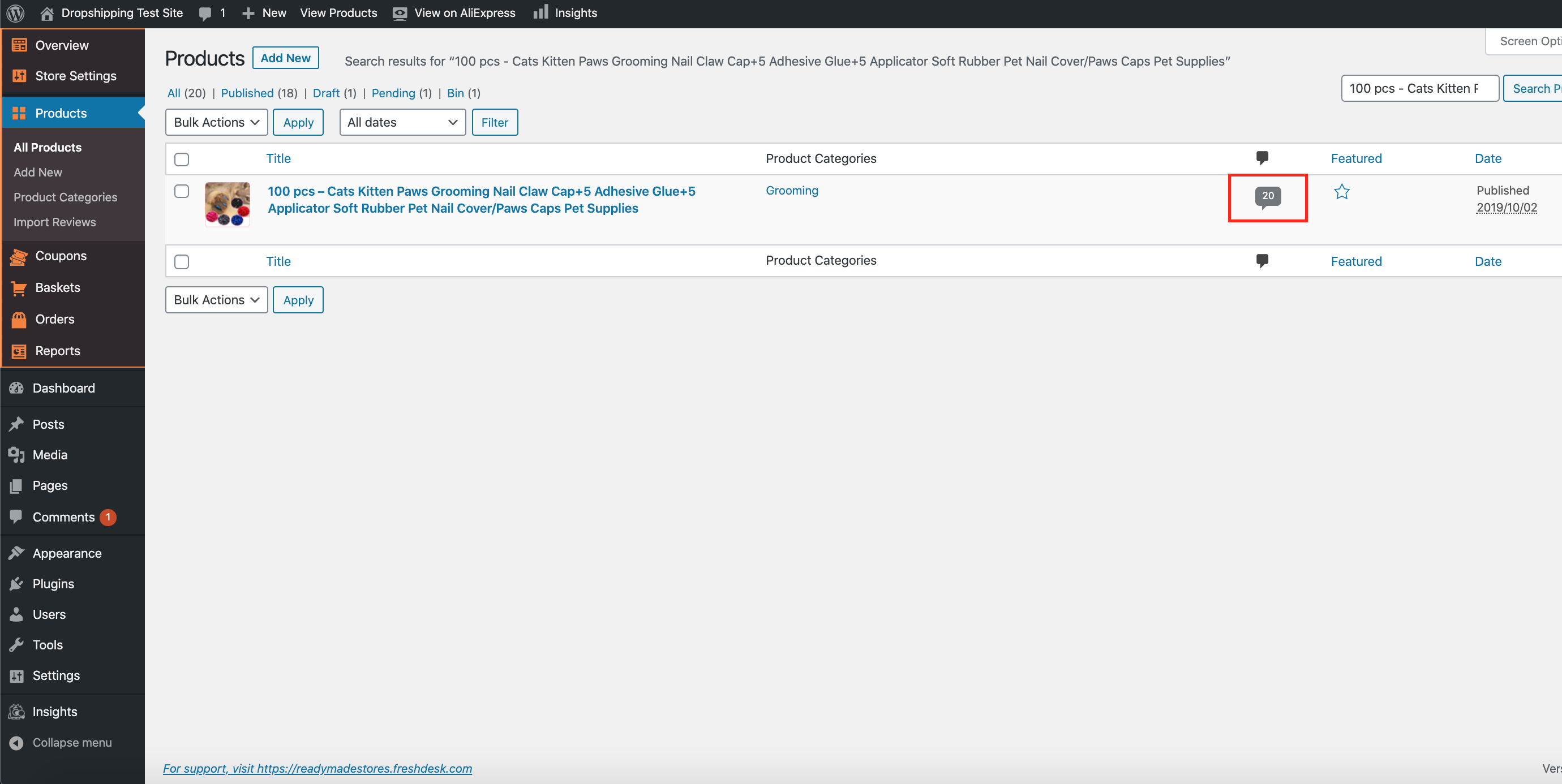Image resolution: width=1562 pixels, height=784 pixels.
Task: Click the cat nail caps product thumbnail
Action: coord(228,204)
